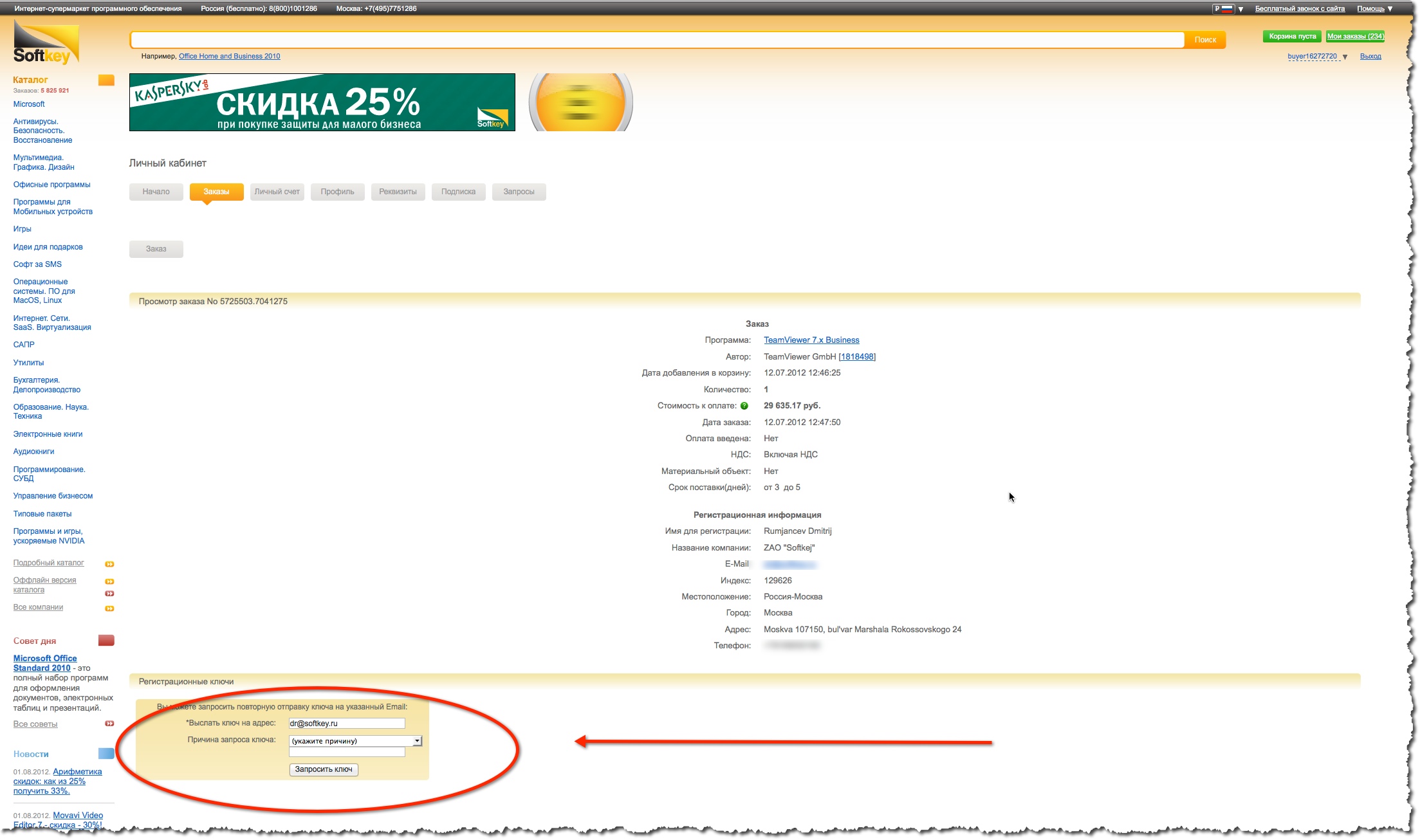The image size is (1420, 840).
Task: Click the Office Home and Business 2010 example link
Action: 229,57
